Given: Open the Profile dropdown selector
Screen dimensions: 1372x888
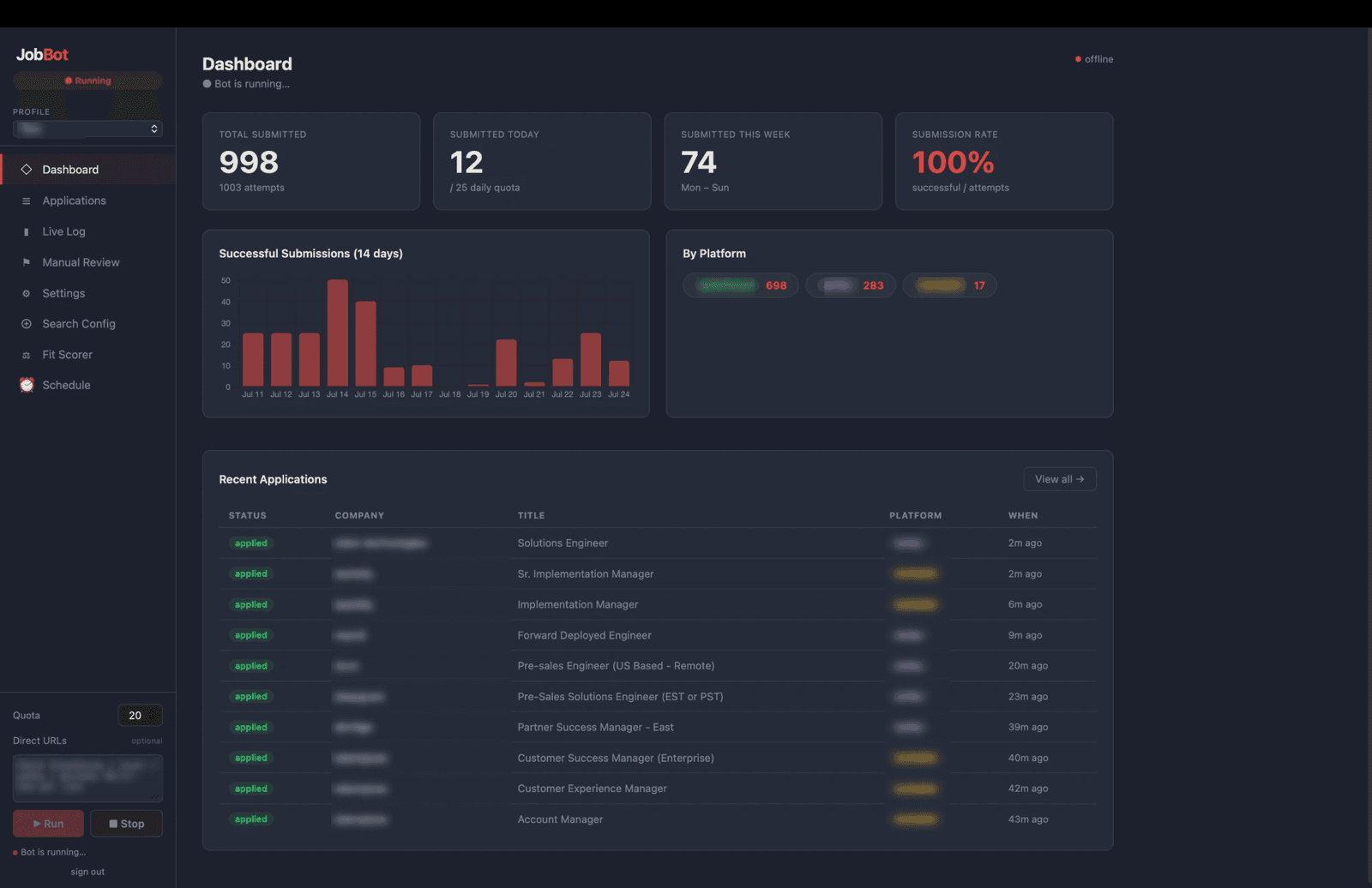Looking at the screenshot, I should [x=87, y=129].
